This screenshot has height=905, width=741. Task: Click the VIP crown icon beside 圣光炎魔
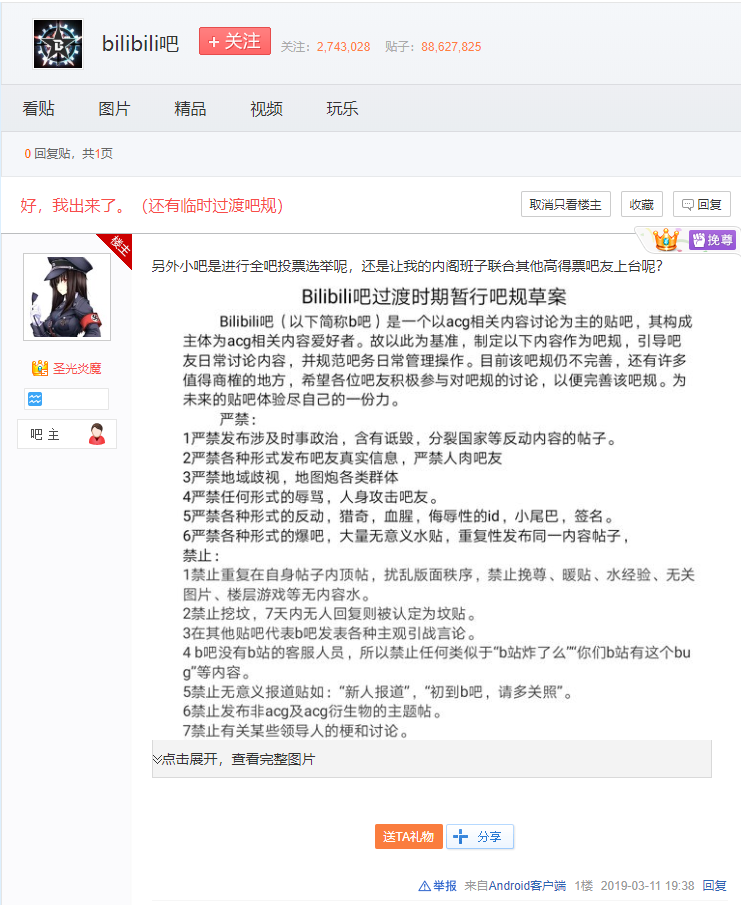[x=40, y=368]
